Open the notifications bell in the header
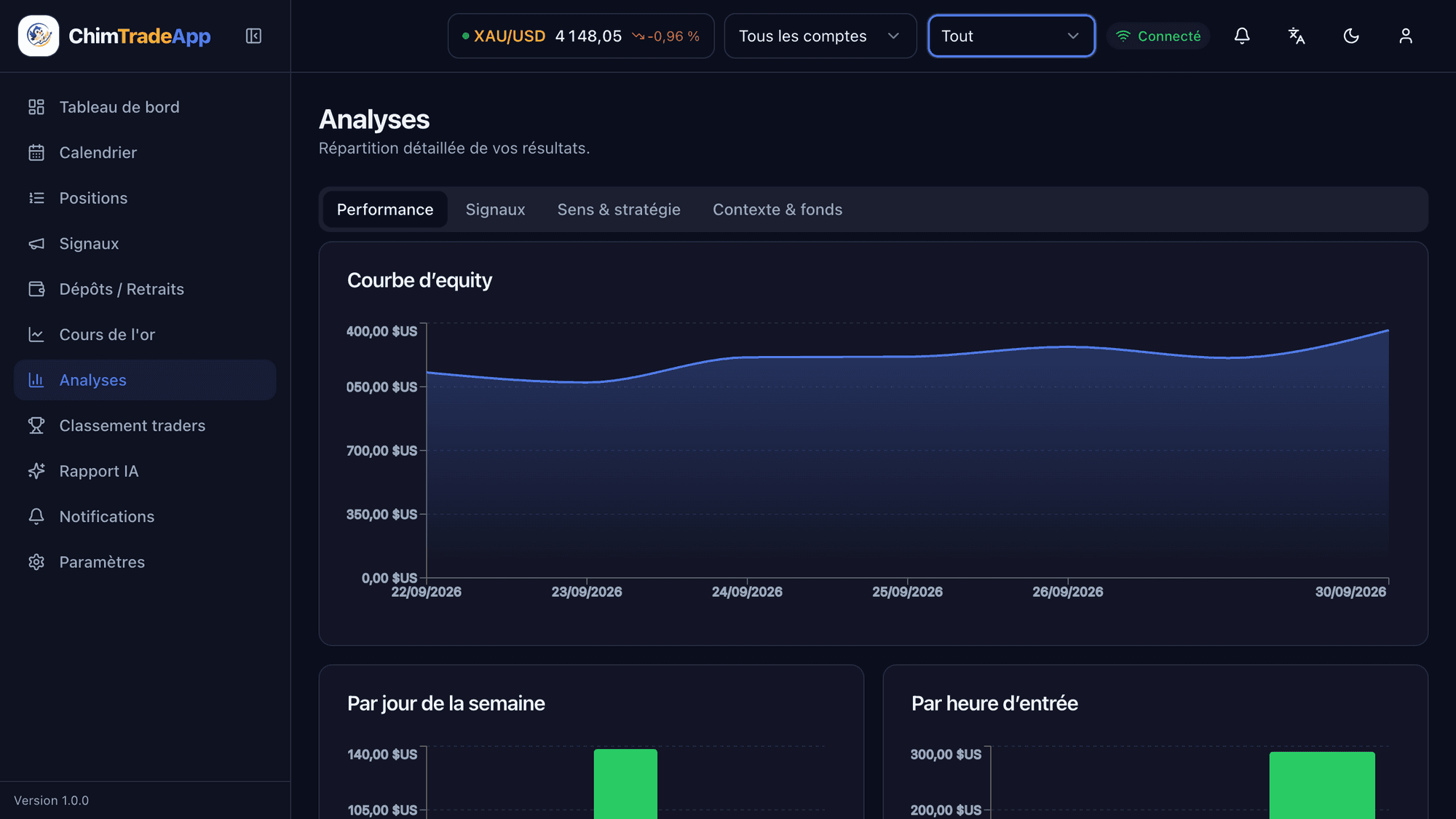 [1242, 36]
